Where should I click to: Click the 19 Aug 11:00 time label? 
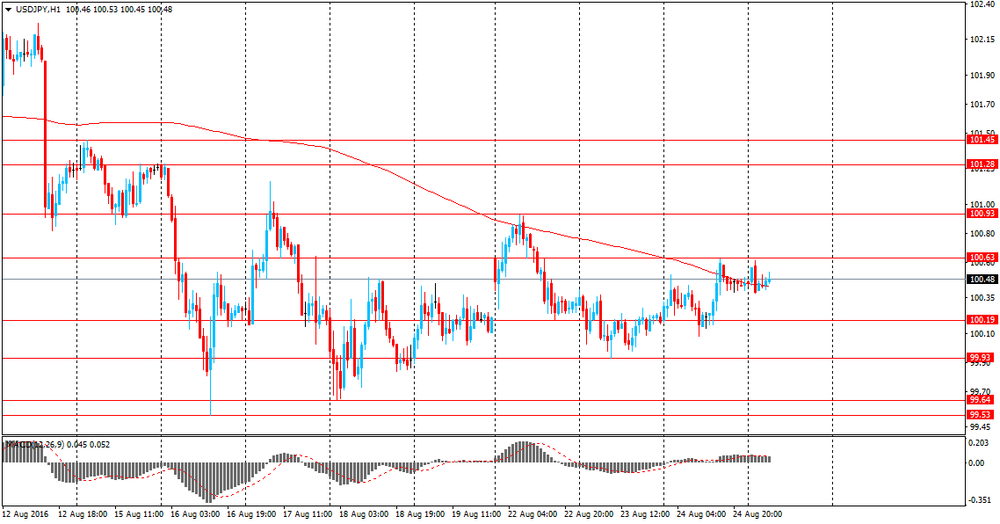(x=476, y=514)
